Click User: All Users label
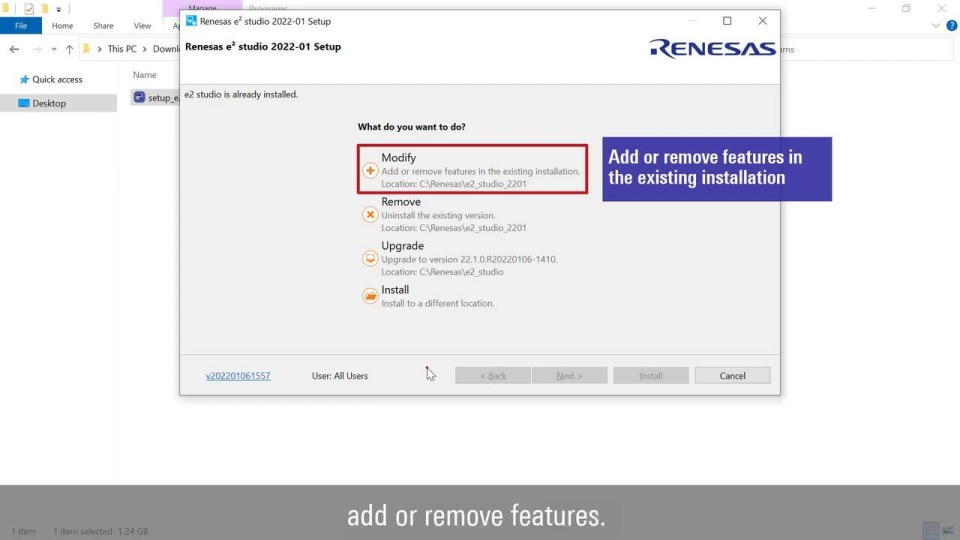Image resolution: width=960 pixels, height=540 pixels. click(340, 376)
